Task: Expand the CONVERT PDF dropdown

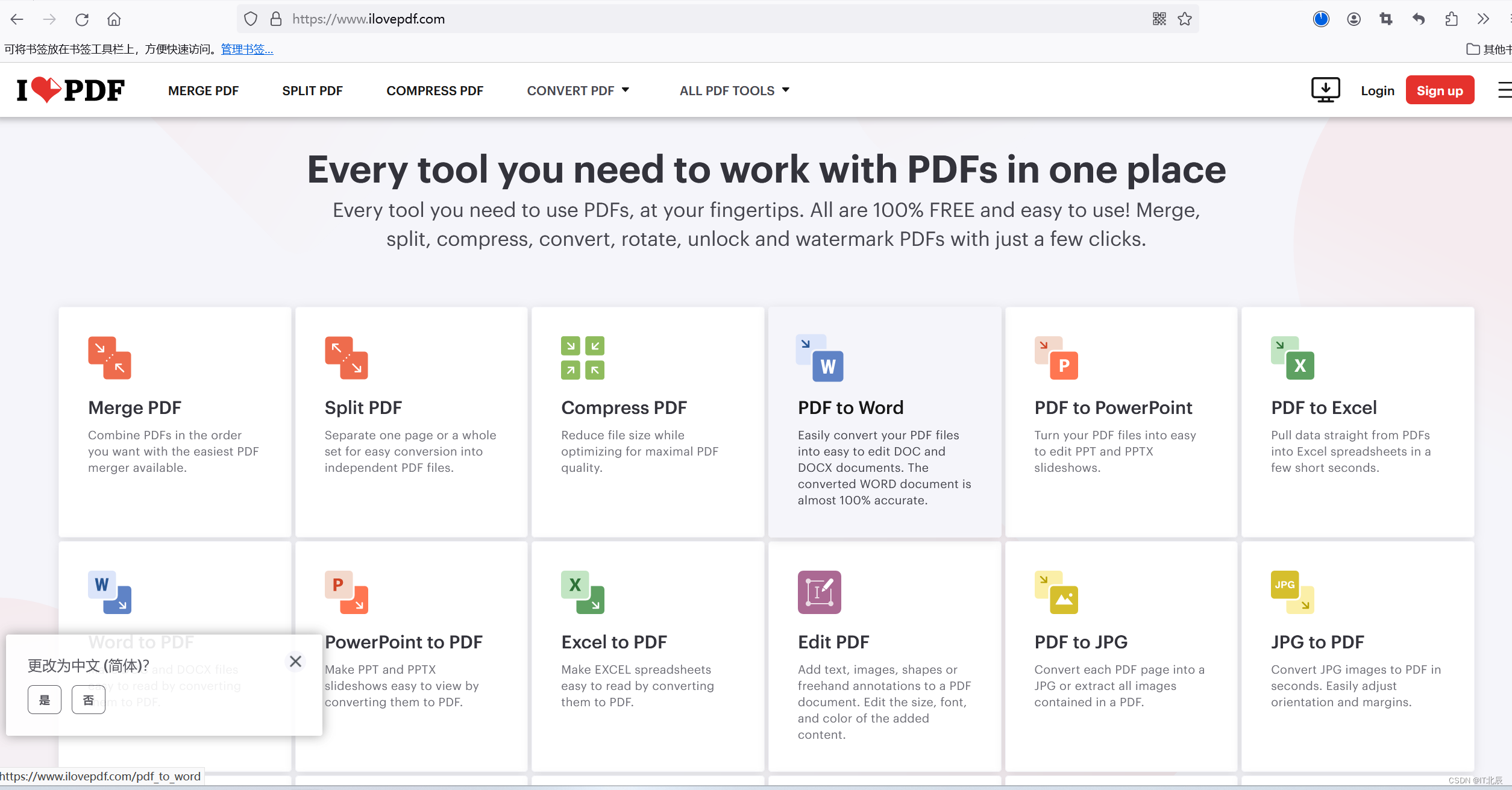Action: click(x=577, y=90)
